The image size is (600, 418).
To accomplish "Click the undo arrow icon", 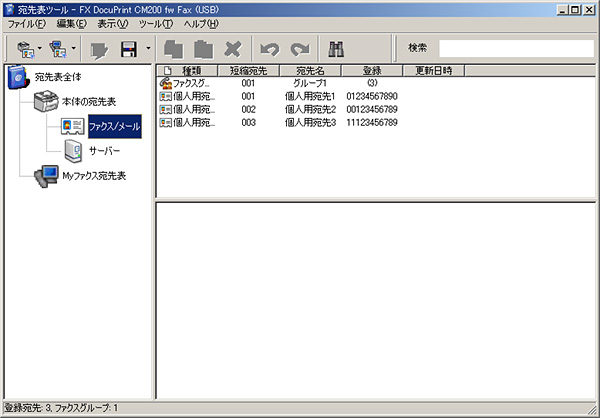I will (268, 48).
